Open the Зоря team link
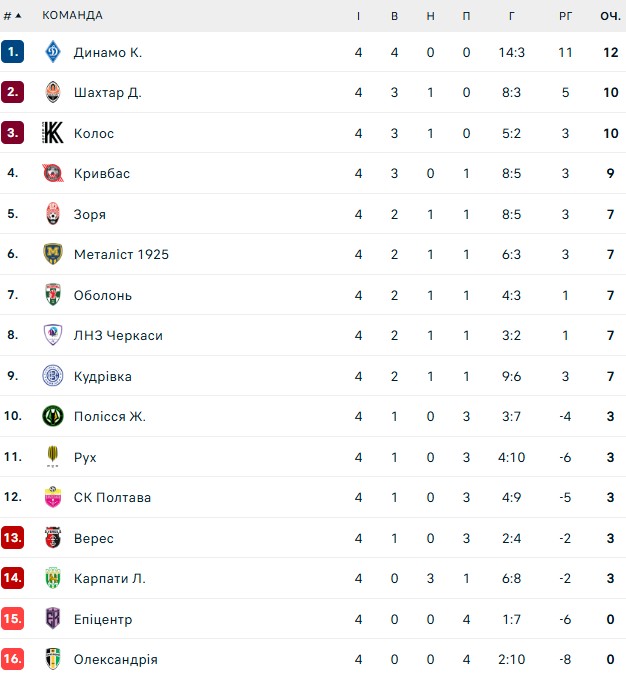The width and height of the screenshot is (626, 674). pyautogui.click(x=89, y=214)
